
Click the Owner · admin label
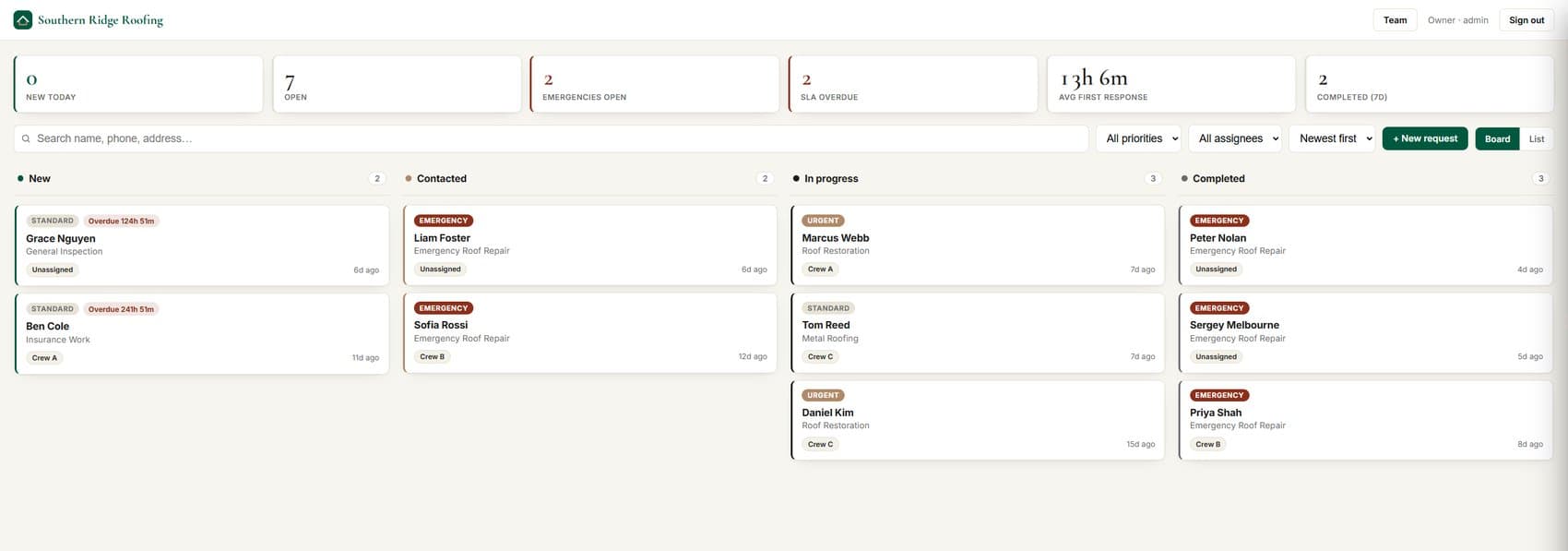click(x=1457, y=20)
